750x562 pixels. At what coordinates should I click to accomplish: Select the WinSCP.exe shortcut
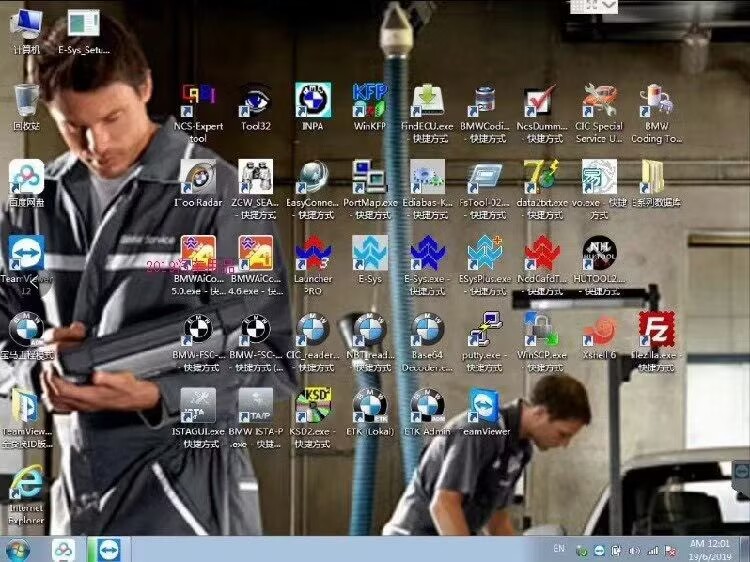click(x=542, y=329)
